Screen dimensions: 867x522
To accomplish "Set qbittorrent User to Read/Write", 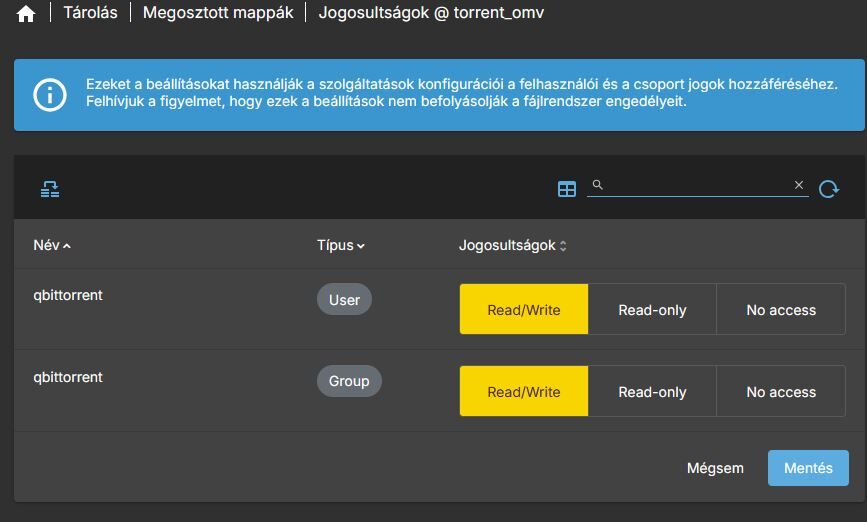I will coord(524,310).
